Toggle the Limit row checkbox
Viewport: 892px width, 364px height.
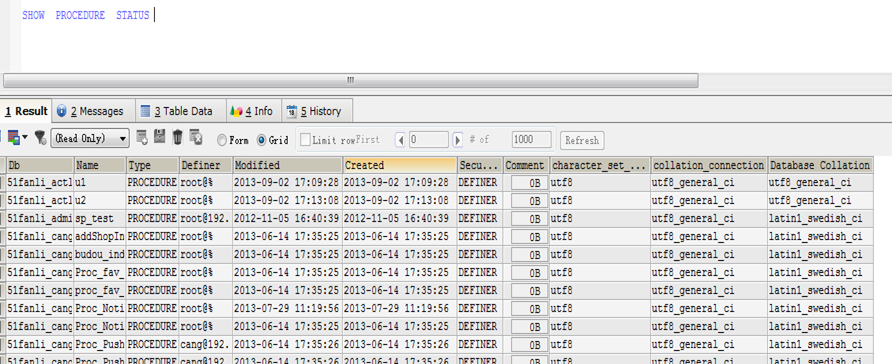pos(305,139)
